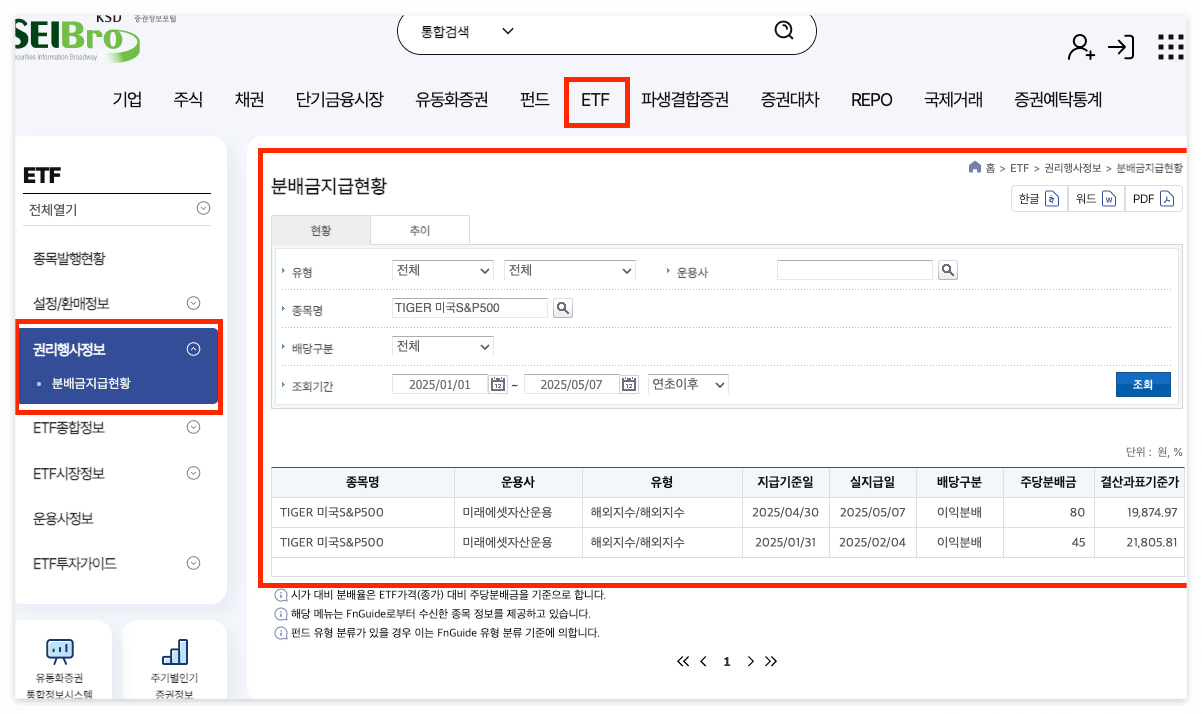Go to last page of results

tap(771, 661)
